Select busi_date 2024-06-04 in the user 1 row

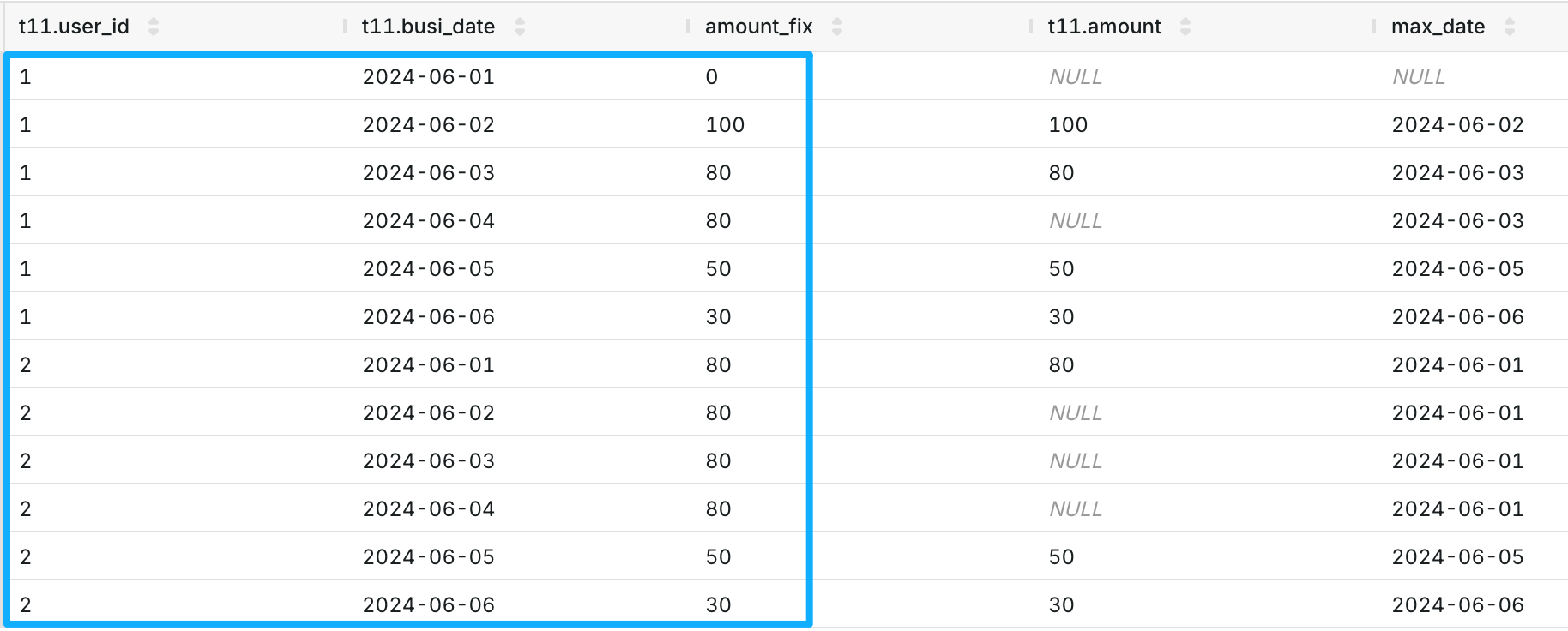(429, 221)
